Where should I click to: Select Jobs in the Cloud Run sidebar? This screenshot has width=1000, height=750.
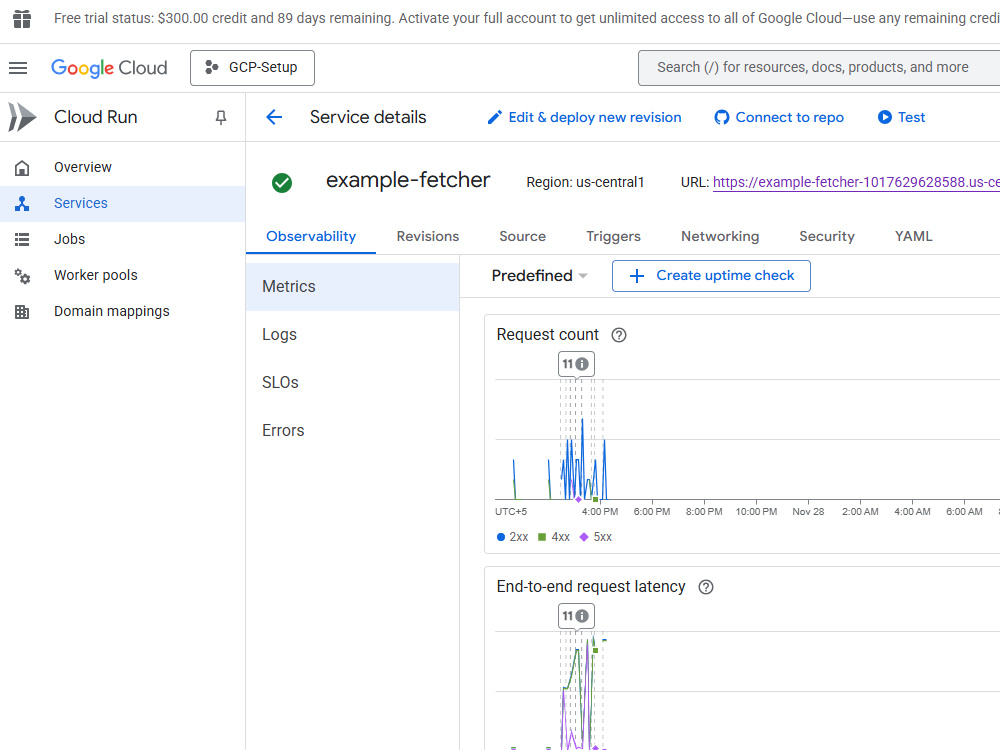pos(69,239)
